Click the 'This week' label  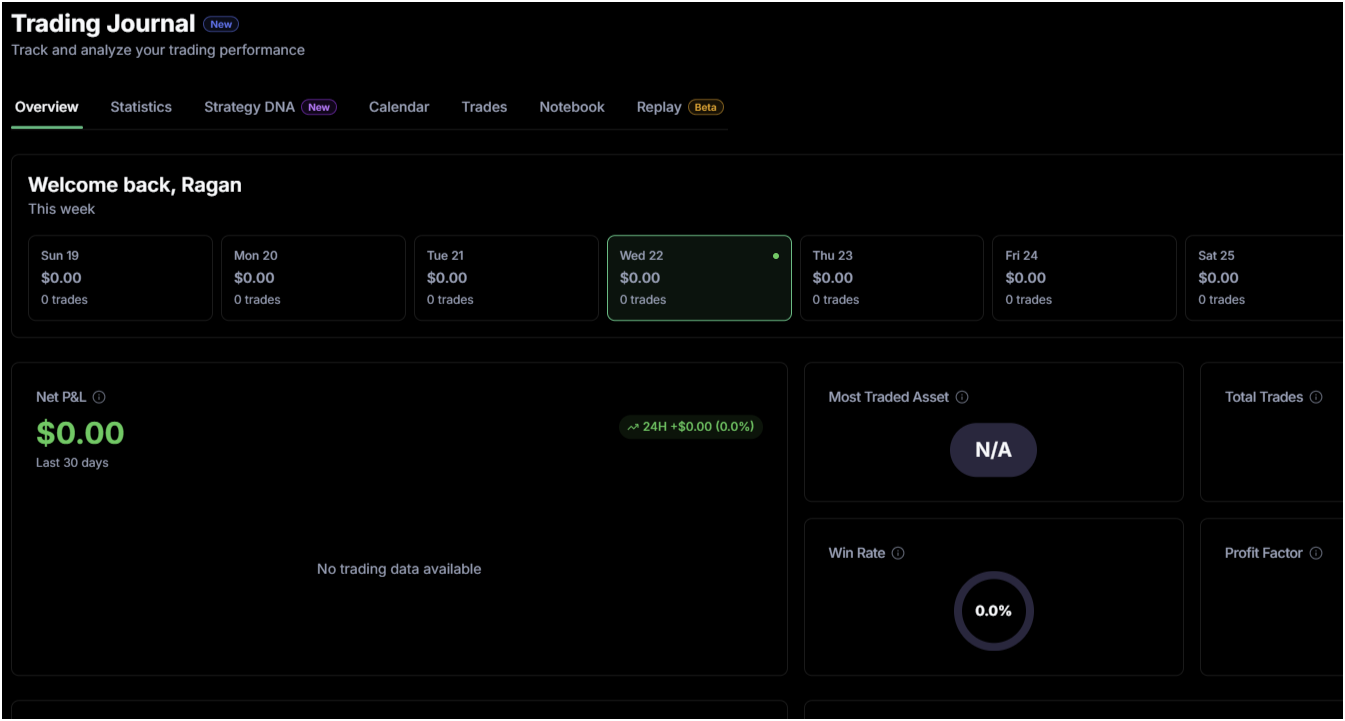(x=62, y=209)
